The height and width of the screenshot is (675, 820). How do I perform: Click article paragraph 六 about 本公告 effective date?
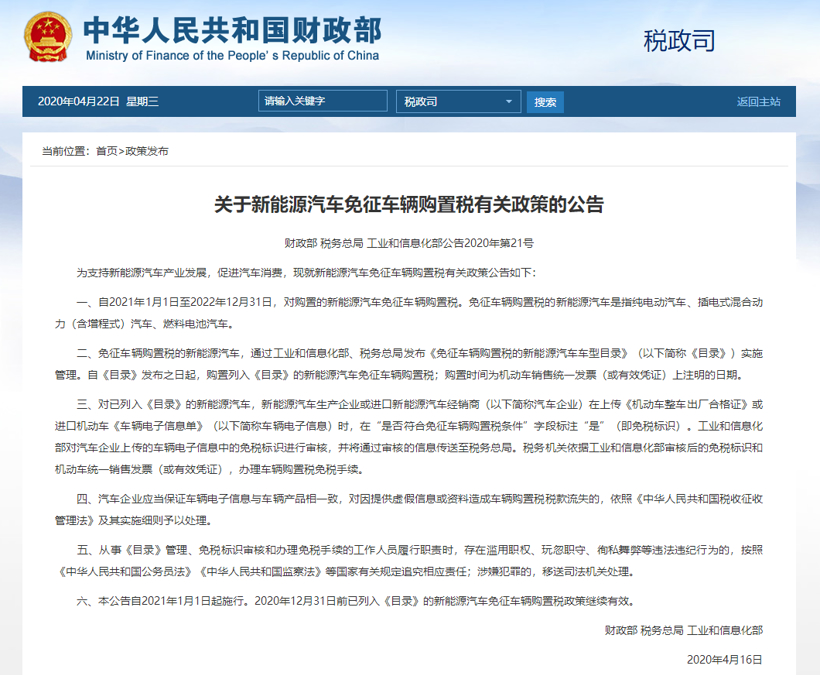click(355, 602)
